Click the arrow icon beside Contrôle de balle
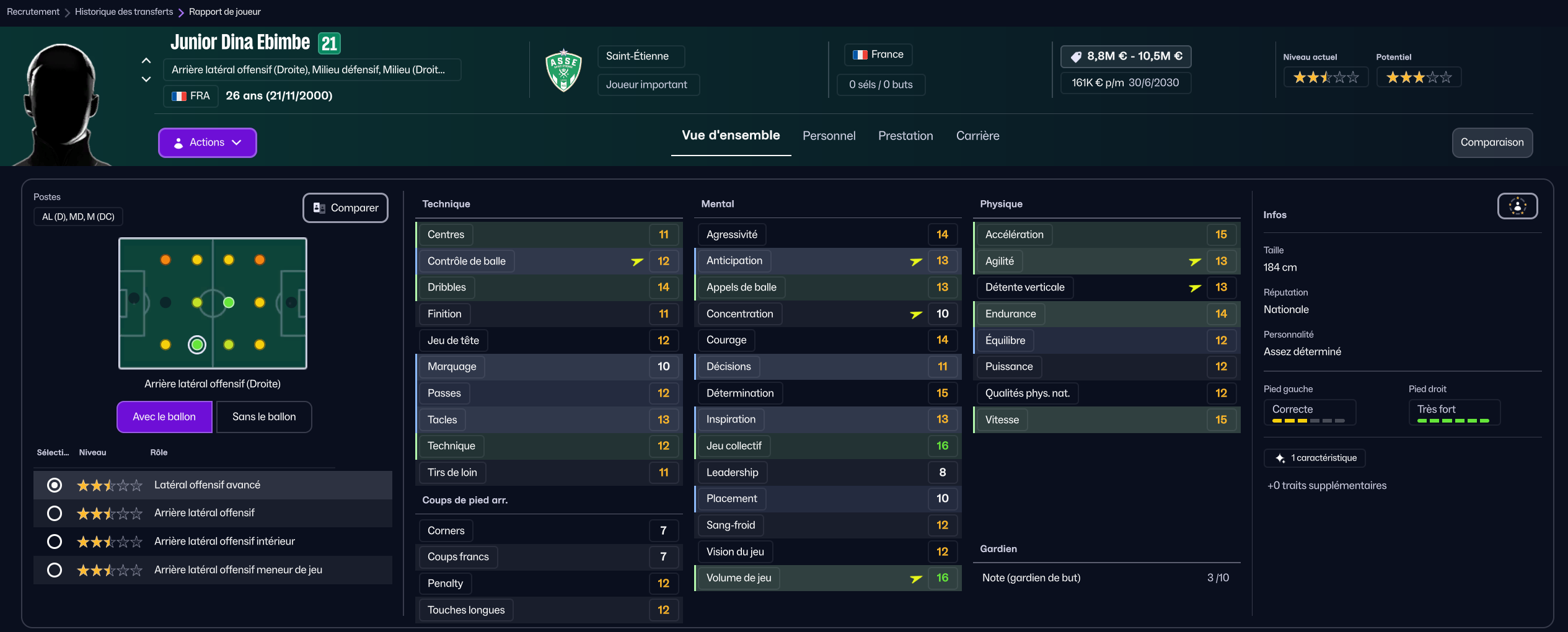This screenshot has width=1568, height=632. 637,261
